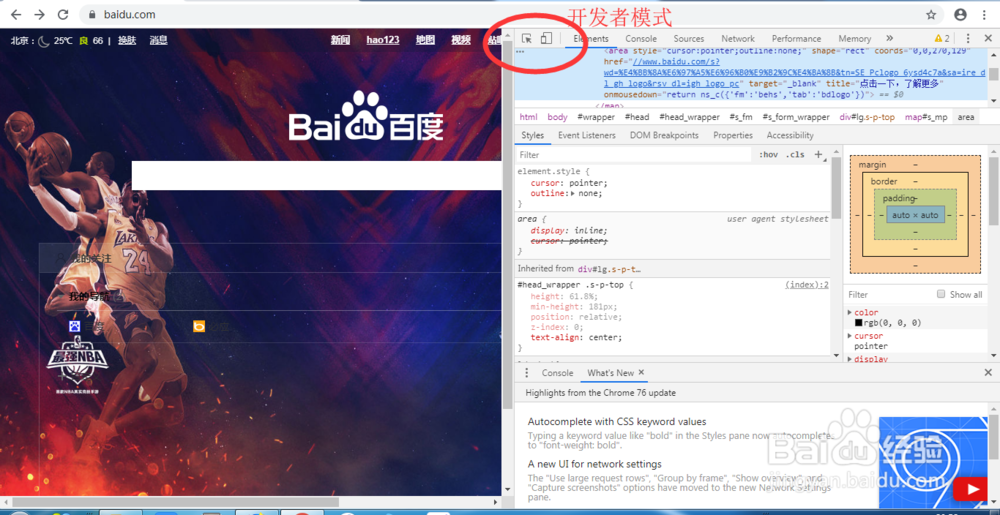Switch to the Console tab in DevTools
Screen dimensions: 1000x515
(x=640, y=39)
